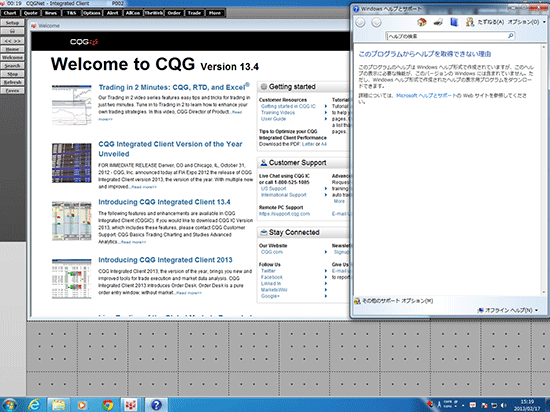Open the Quote toolbar button
The width and height of the screenshot is (550, 412).
(x=31, y=13)
